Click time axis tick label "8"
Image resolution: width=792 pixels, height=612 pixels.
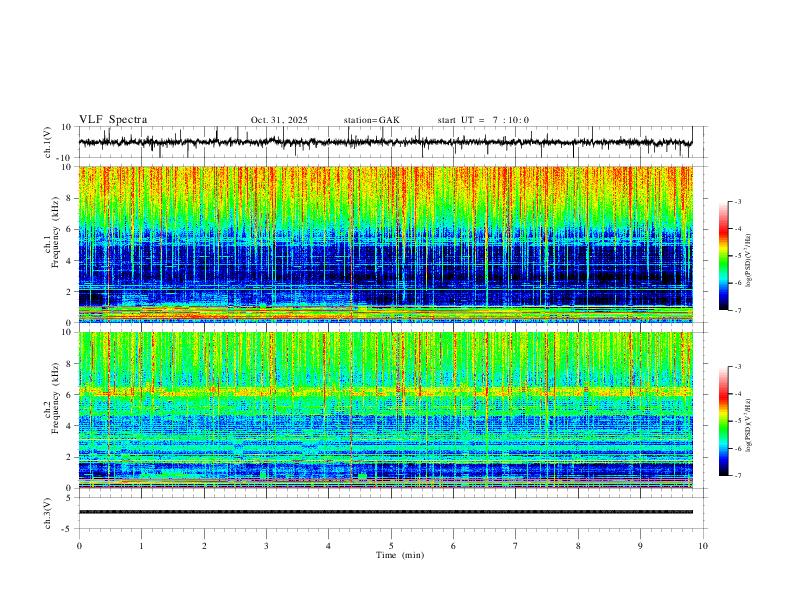click(x=578, y=546)
